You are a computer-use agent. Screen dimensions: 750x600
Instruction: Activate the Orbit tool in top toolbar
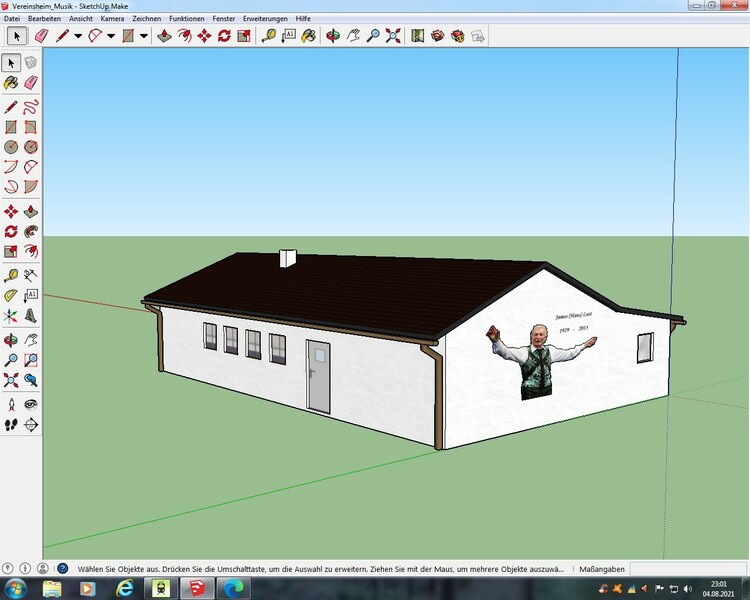(333, 36)
